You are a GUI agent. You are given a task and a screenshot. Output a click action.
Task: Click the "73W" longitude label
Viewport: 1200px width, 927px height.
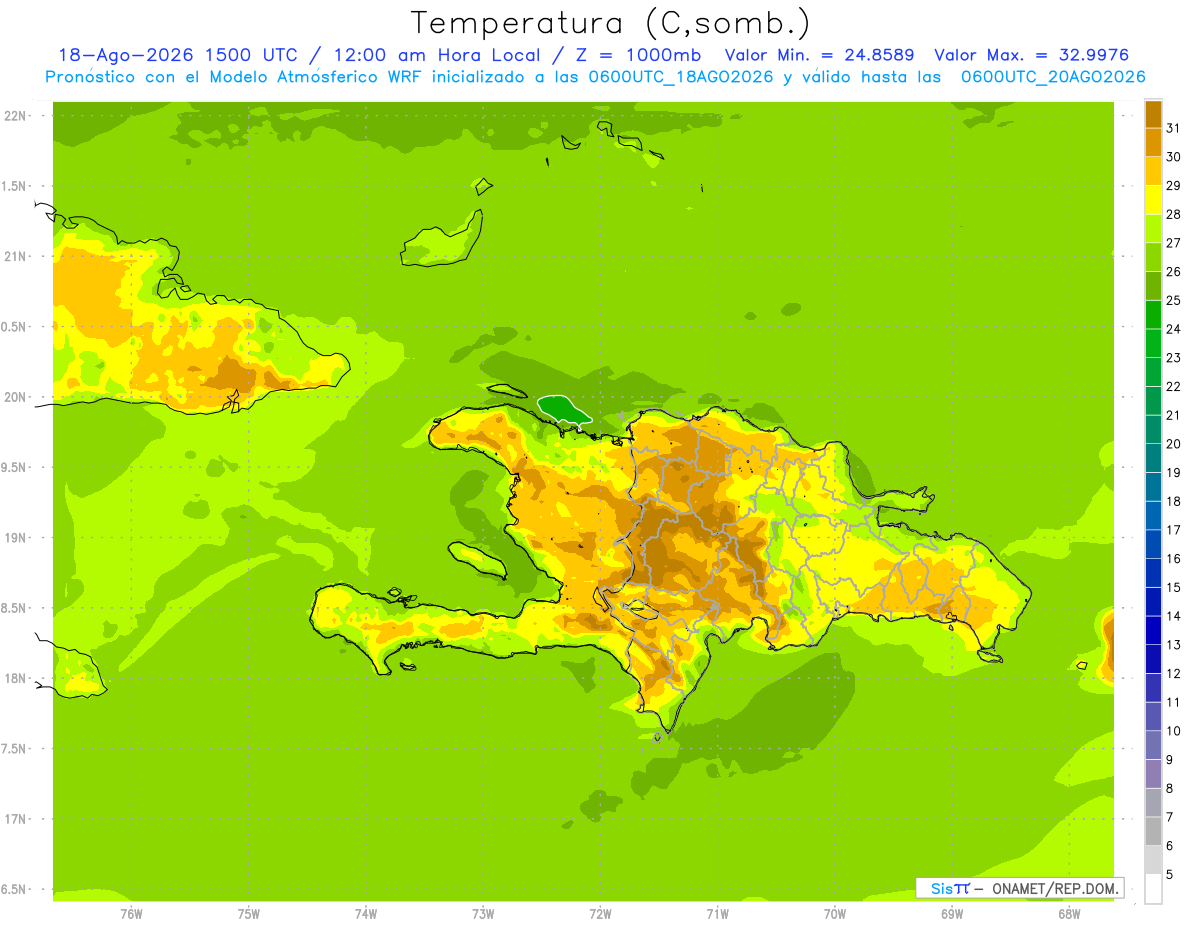coord(483,914)
